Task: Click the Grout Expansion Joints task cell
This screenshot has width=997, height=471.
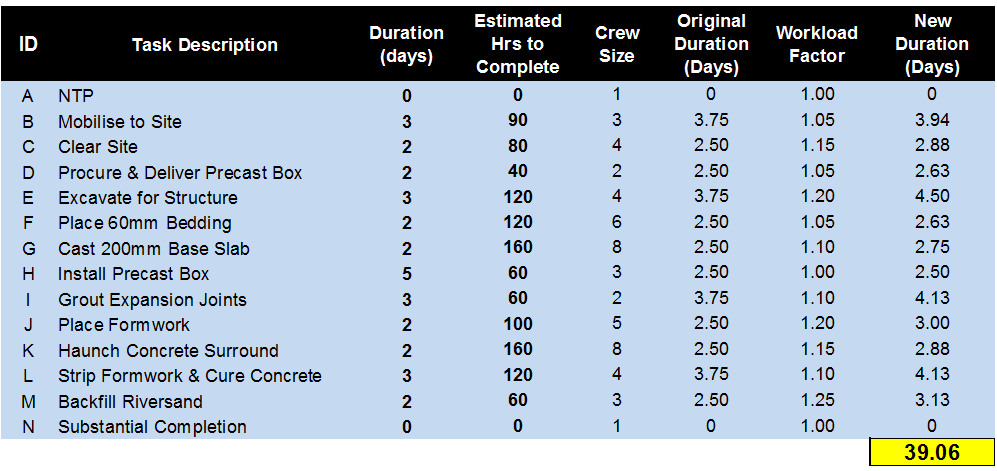Action: 152,300
